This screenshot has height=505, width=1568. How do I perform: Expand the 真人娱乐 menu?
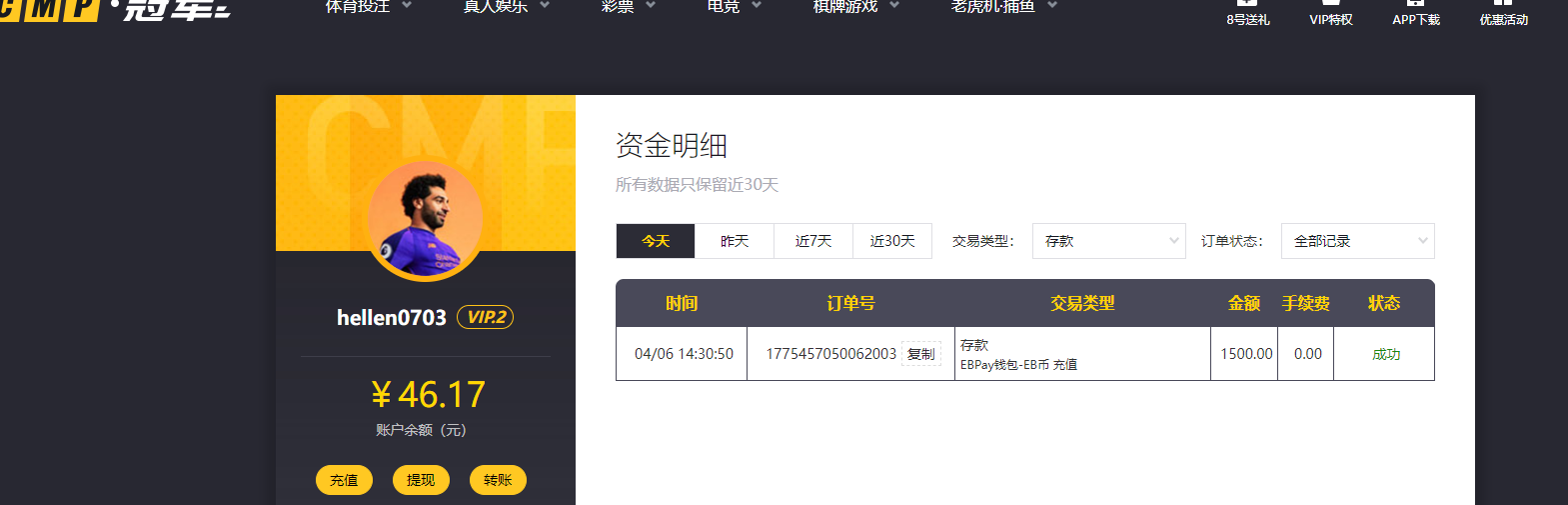[x=506, y=7]
